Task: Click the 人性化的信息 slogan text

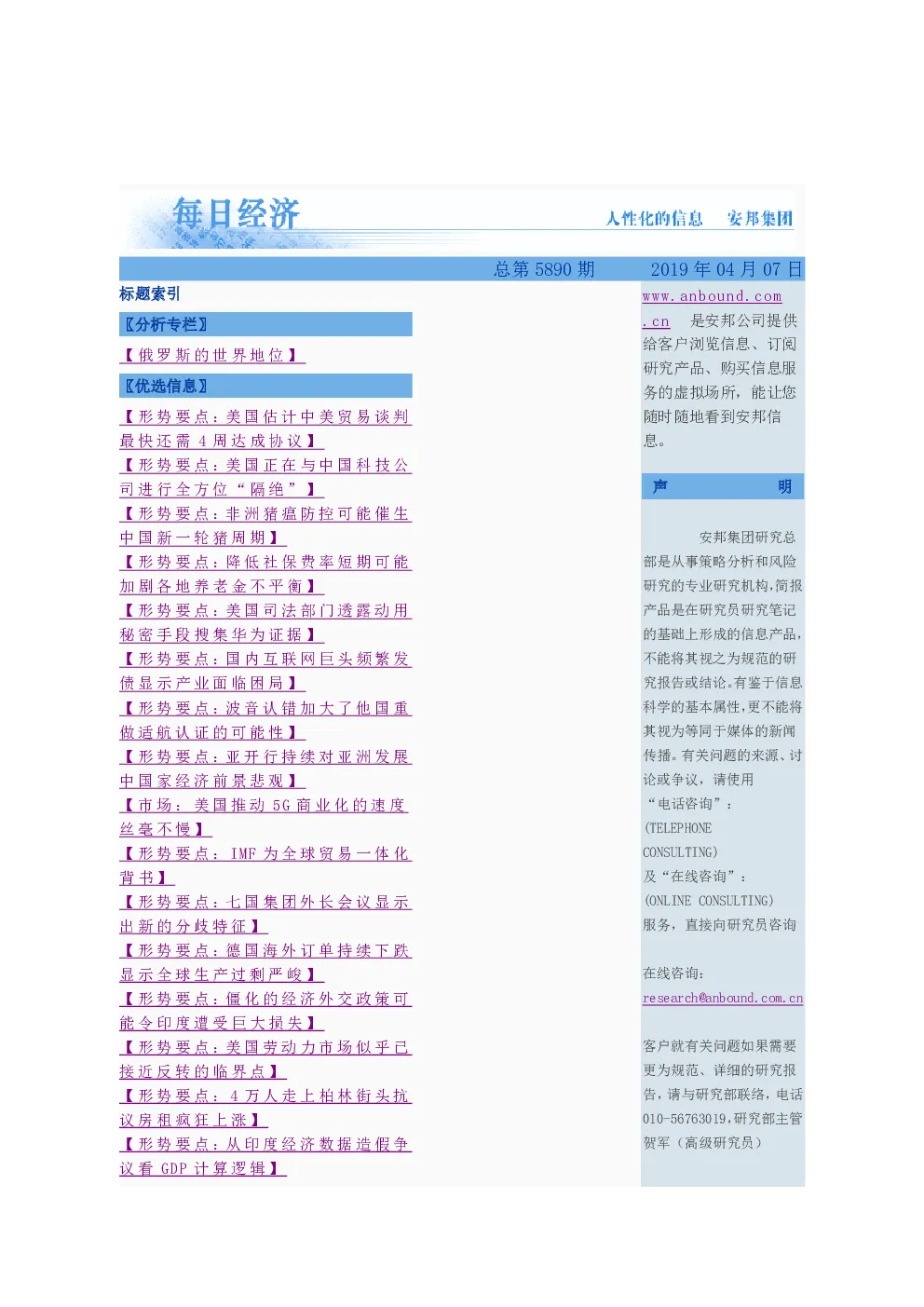Action: point(654,218)
